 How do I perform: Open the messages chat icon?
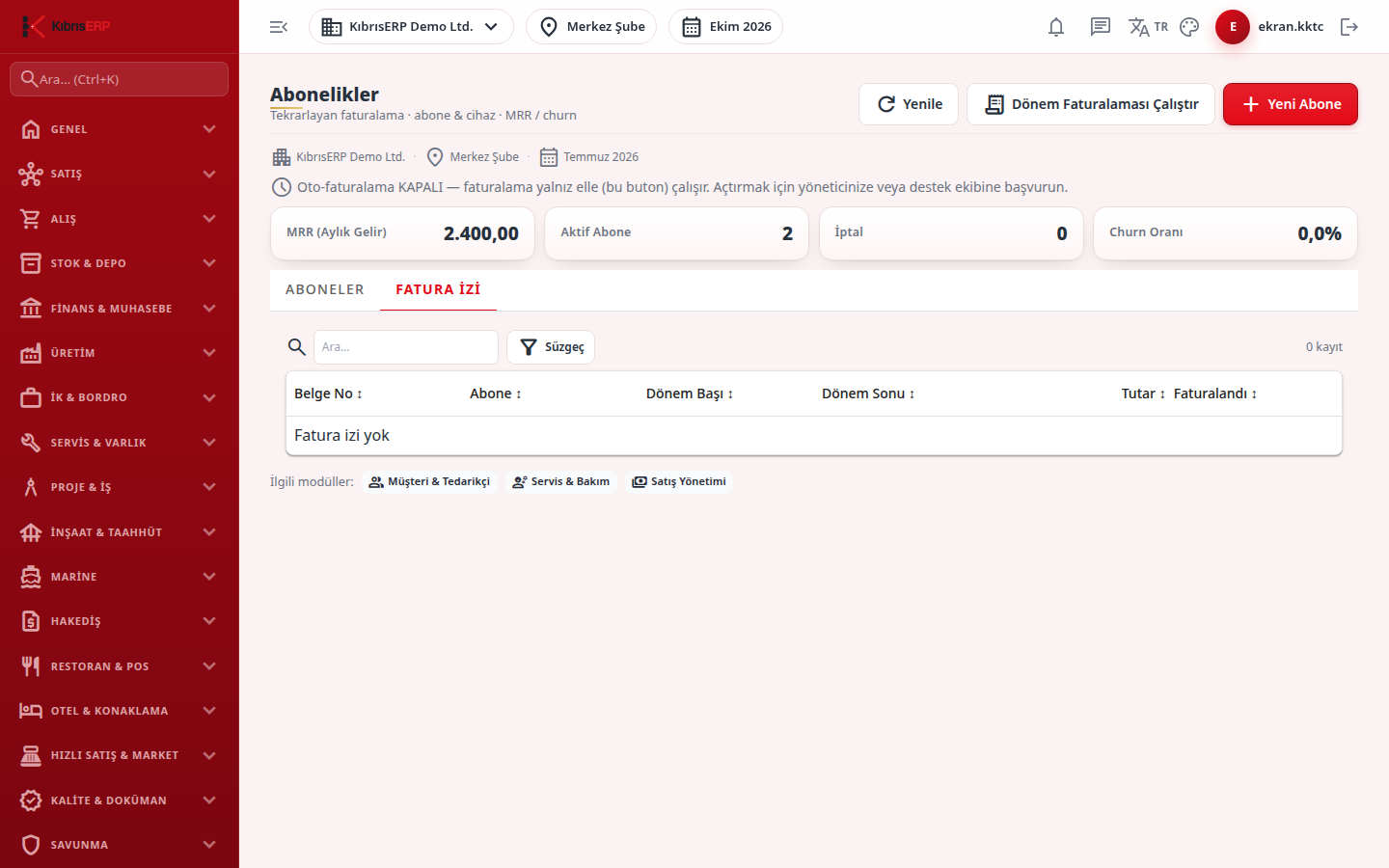click(1101, 27)
